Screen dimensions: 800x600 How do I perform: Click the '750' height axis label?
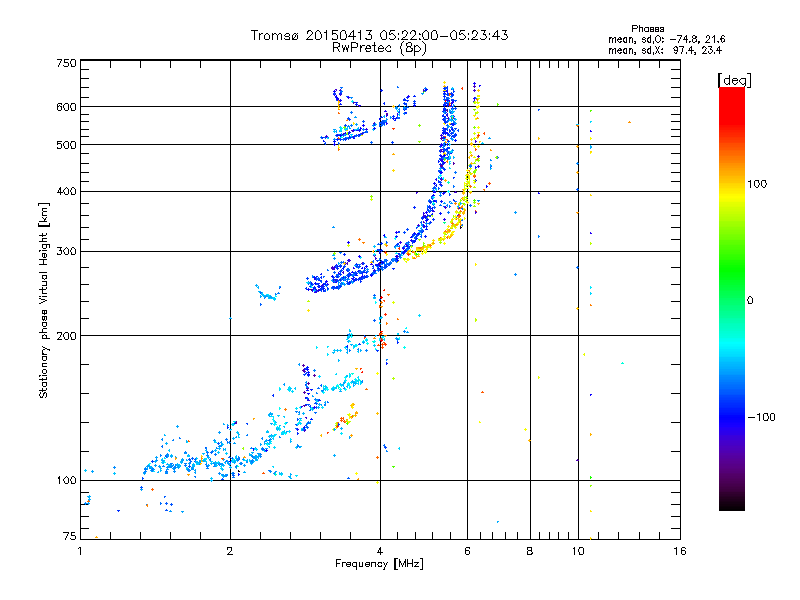66,63
